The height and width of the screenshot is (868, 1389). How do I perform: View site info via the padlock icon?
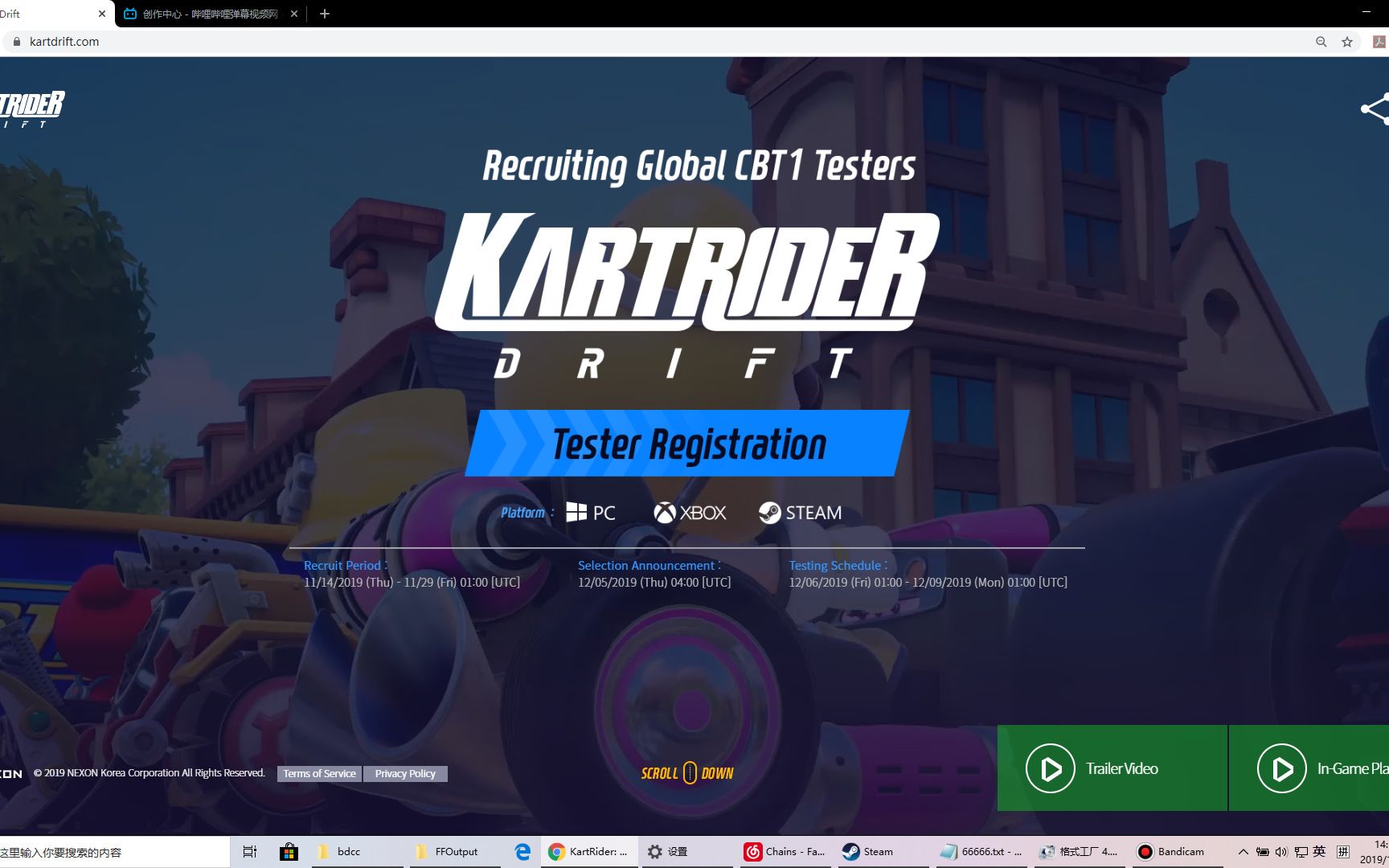15,42
